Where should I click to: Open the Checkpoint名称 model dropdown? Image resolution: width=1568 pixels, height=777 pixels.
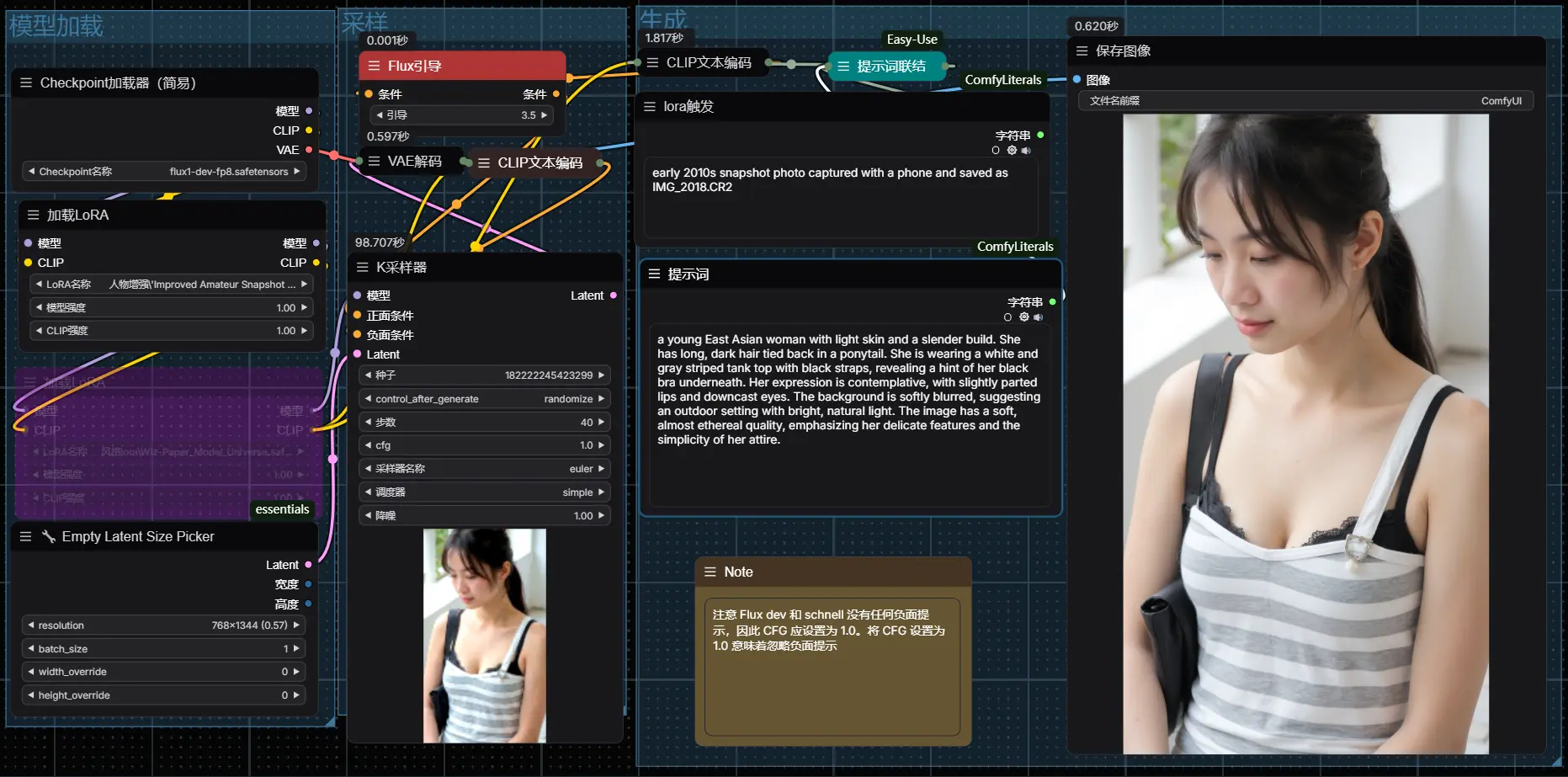[x=164, y=172]
